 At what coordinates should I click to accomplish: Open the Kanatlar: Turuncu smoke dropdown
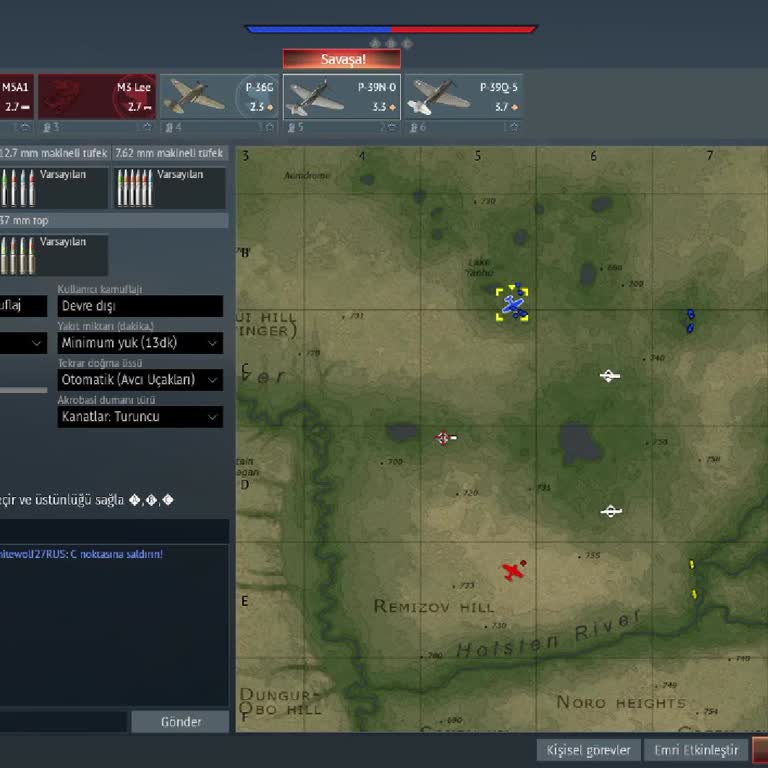click(x=140, y=417)
